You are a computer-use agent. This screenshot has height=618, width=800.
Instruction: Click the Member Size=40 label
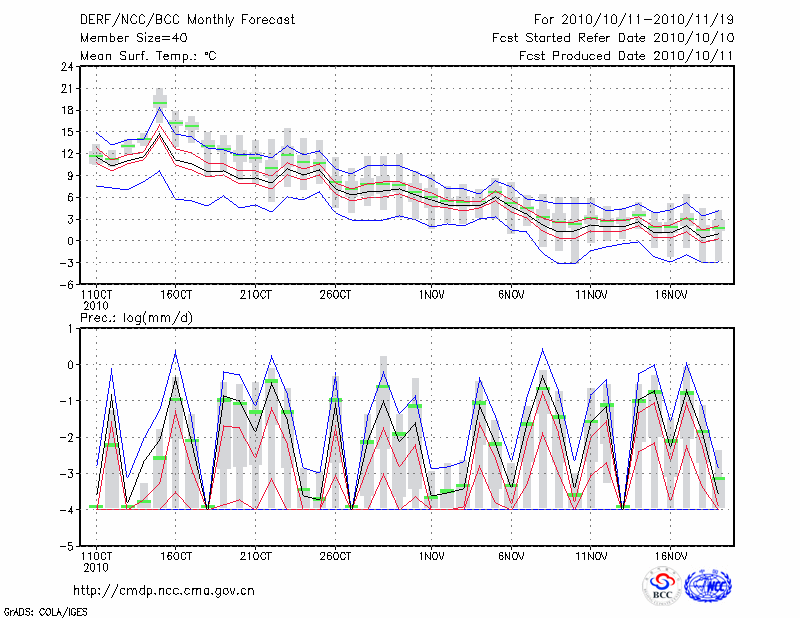[127, 37]
